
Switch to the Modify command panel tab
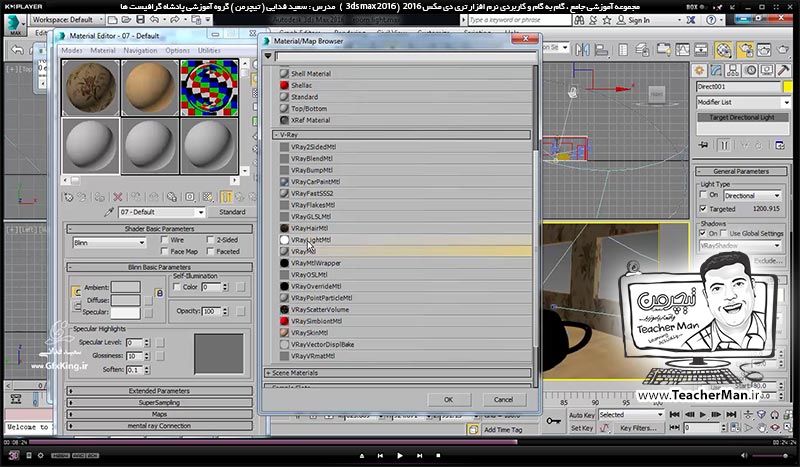pos(716,70)
